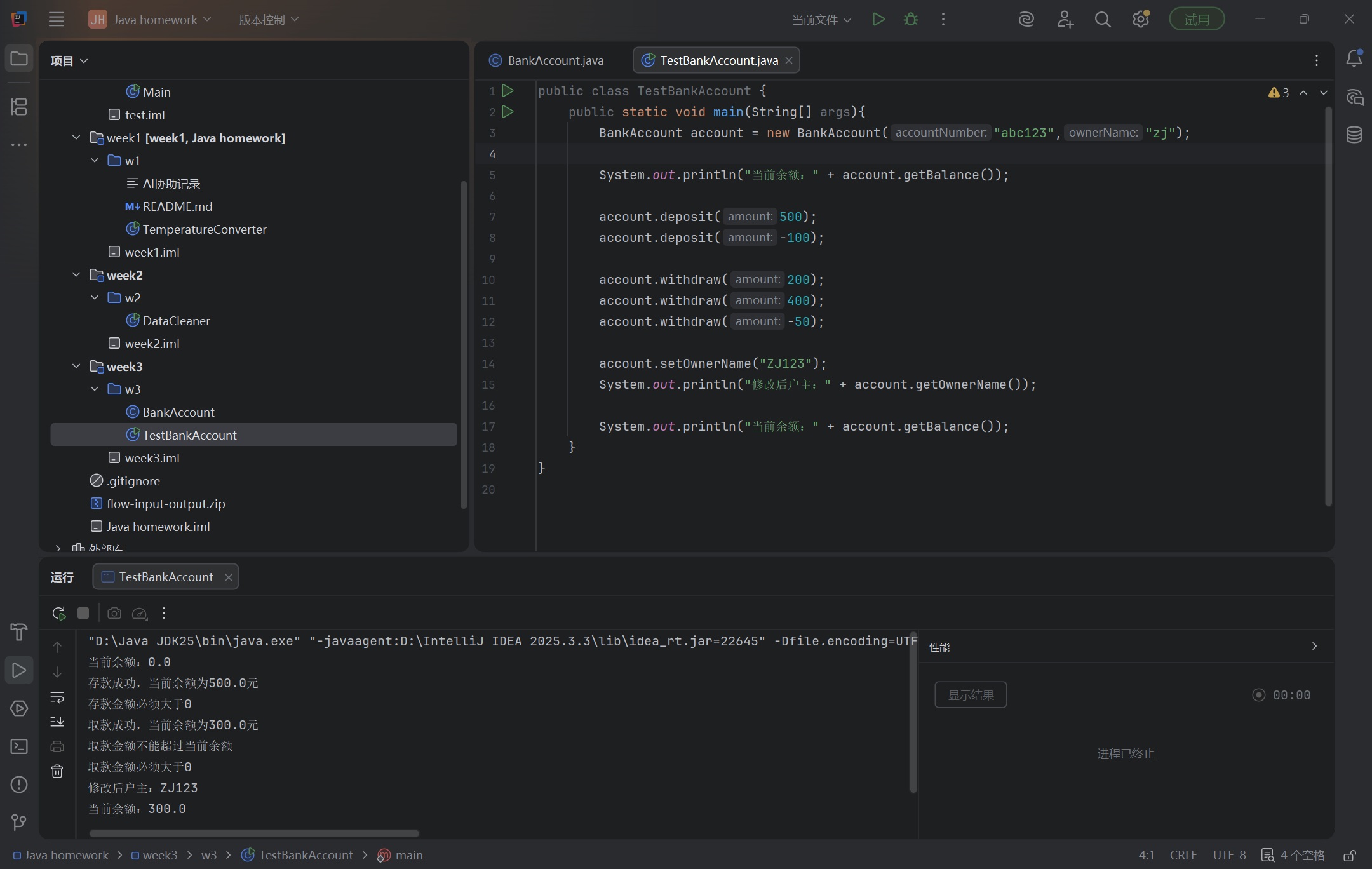
Task: Click the 显示结果 button
Action: coord(970,695)
